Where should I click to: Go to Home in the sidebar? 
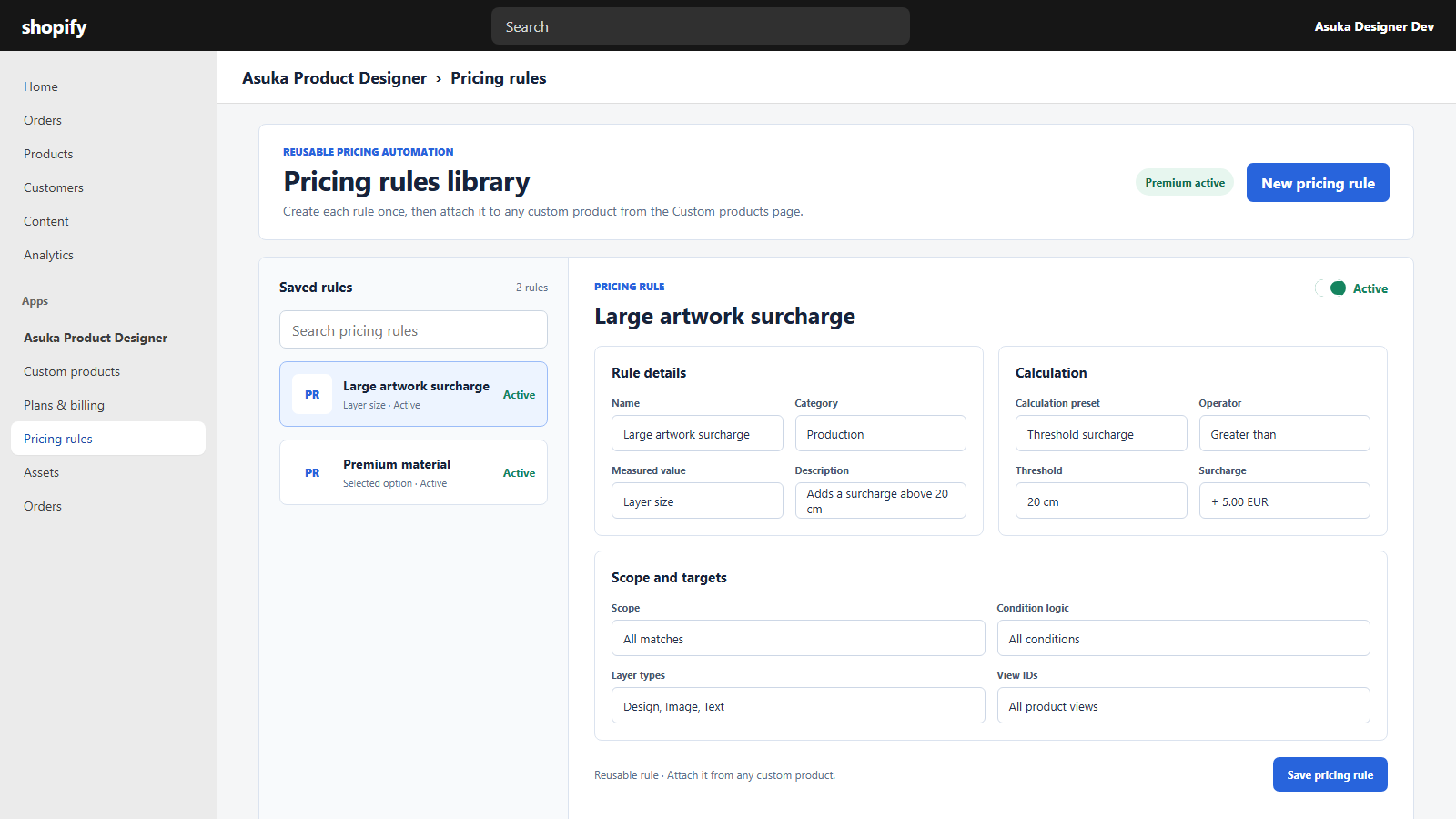pyautogui.click(x=108, y=86)
